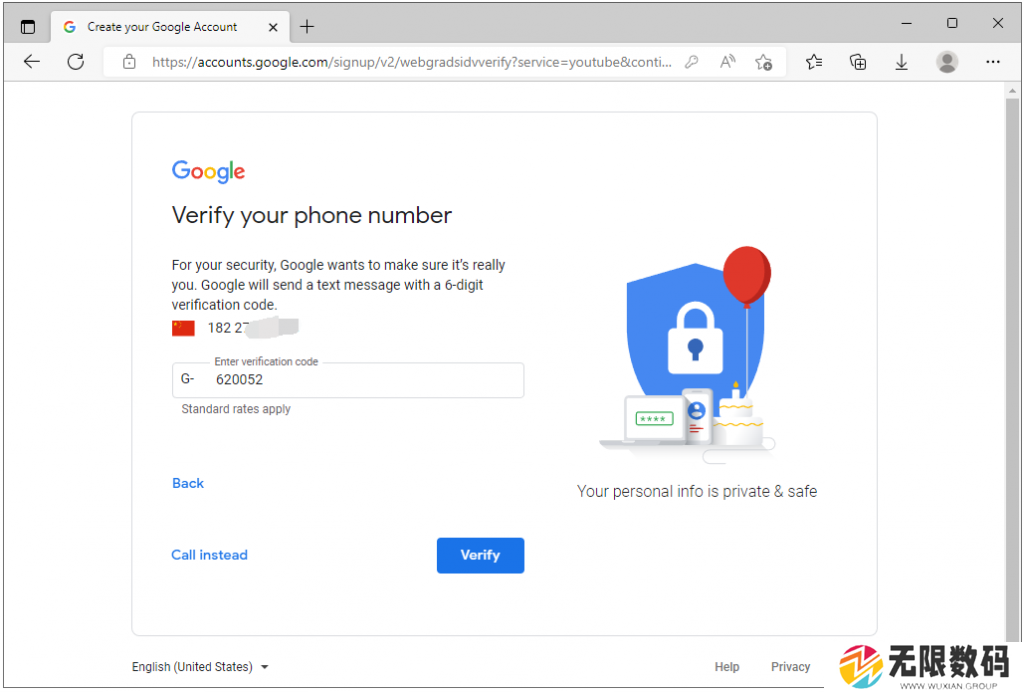1024x692 pixels.
Task: Add this page to favorites with the star-plus icon
Action: pos(763,62)
